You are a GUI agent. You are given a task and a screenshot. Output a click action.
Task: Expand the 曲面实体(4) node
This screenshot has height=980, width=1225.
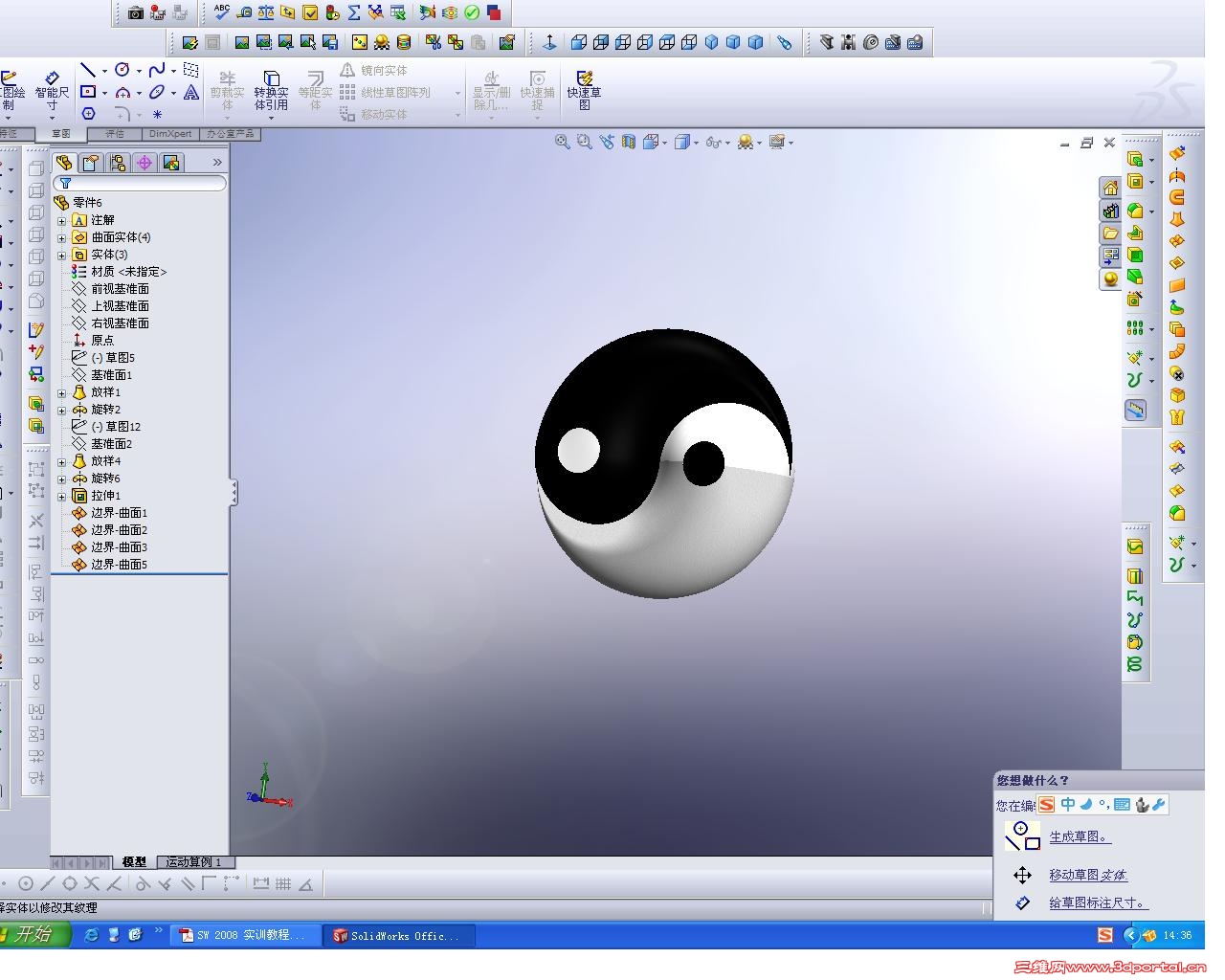tap(62, 237)
